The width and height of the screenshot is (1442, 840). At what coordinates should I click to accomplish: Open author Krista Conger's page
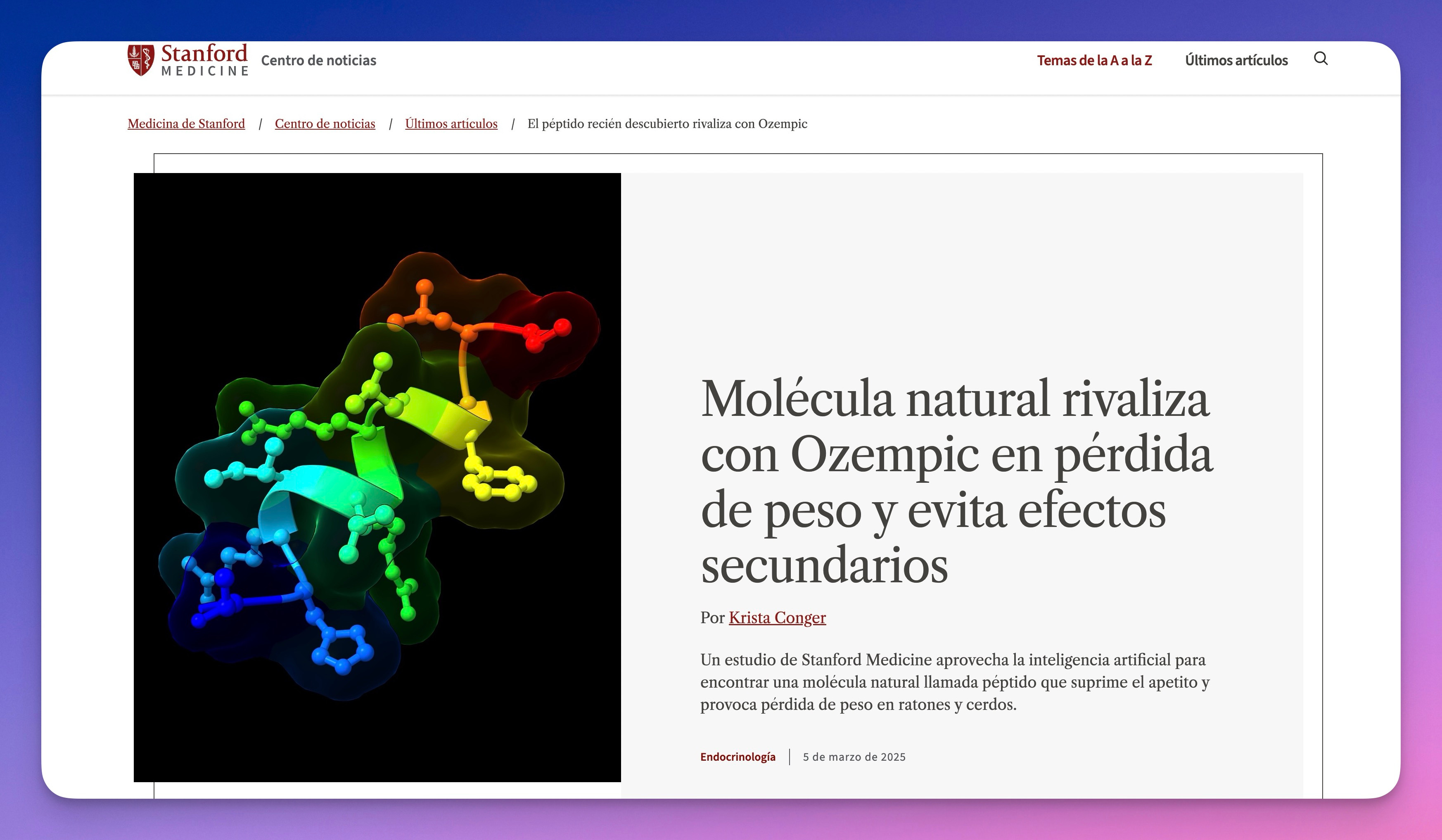777,617
